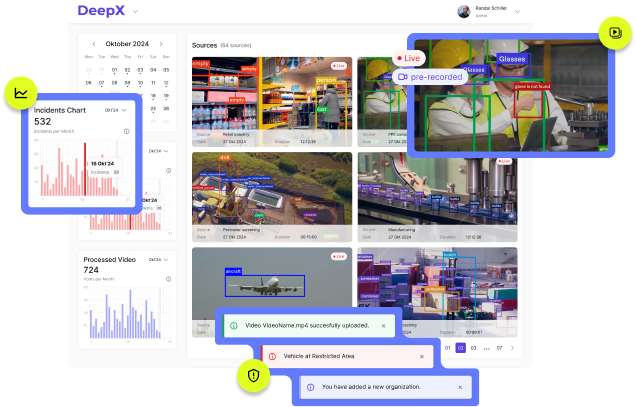Close the Vehicle at Restricted Area alert
This screenshot has height=407, width=636.
[x=422, y=355]
